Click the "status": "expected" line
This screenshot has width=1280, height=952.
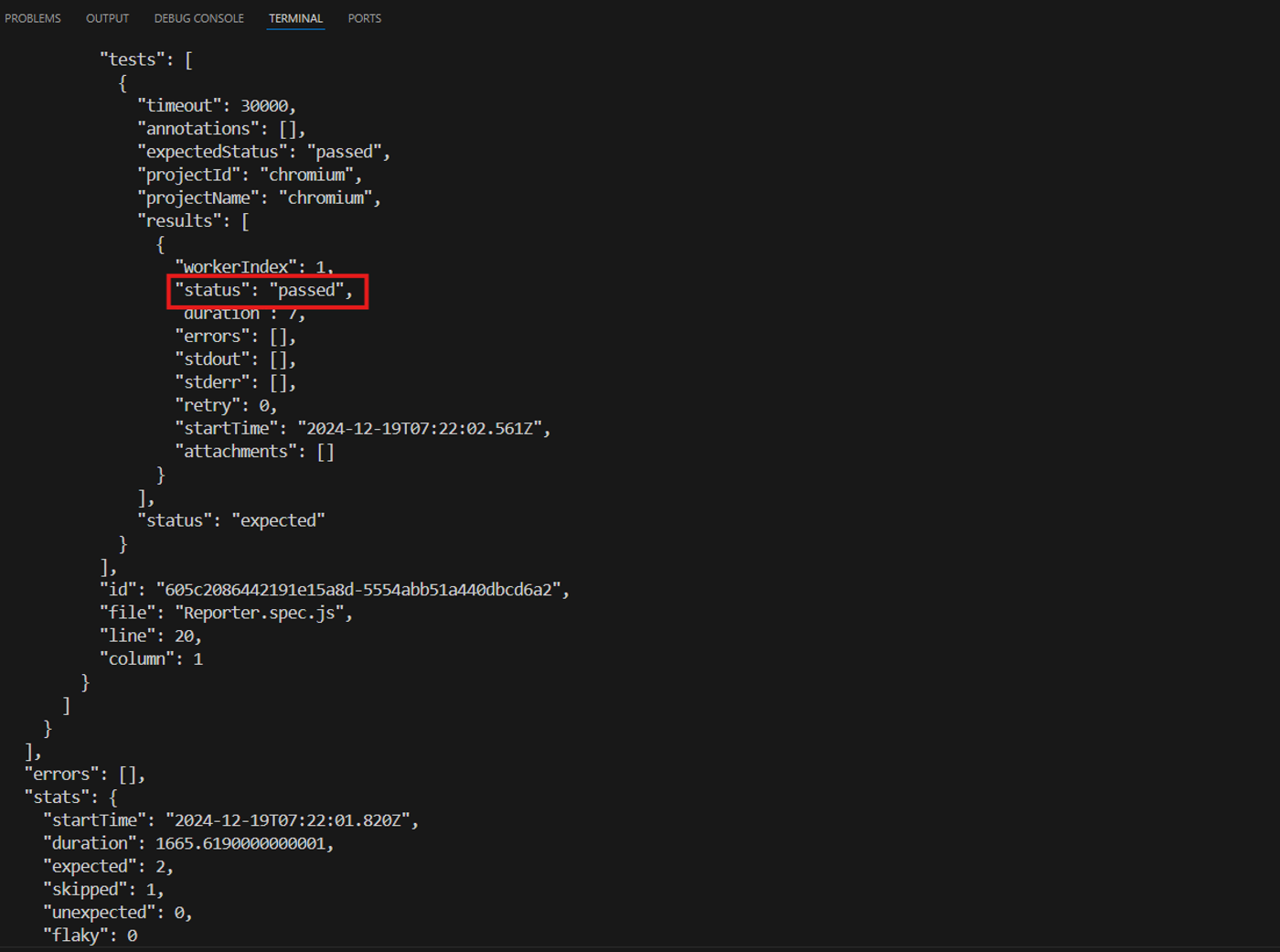(x=231, y=520)
